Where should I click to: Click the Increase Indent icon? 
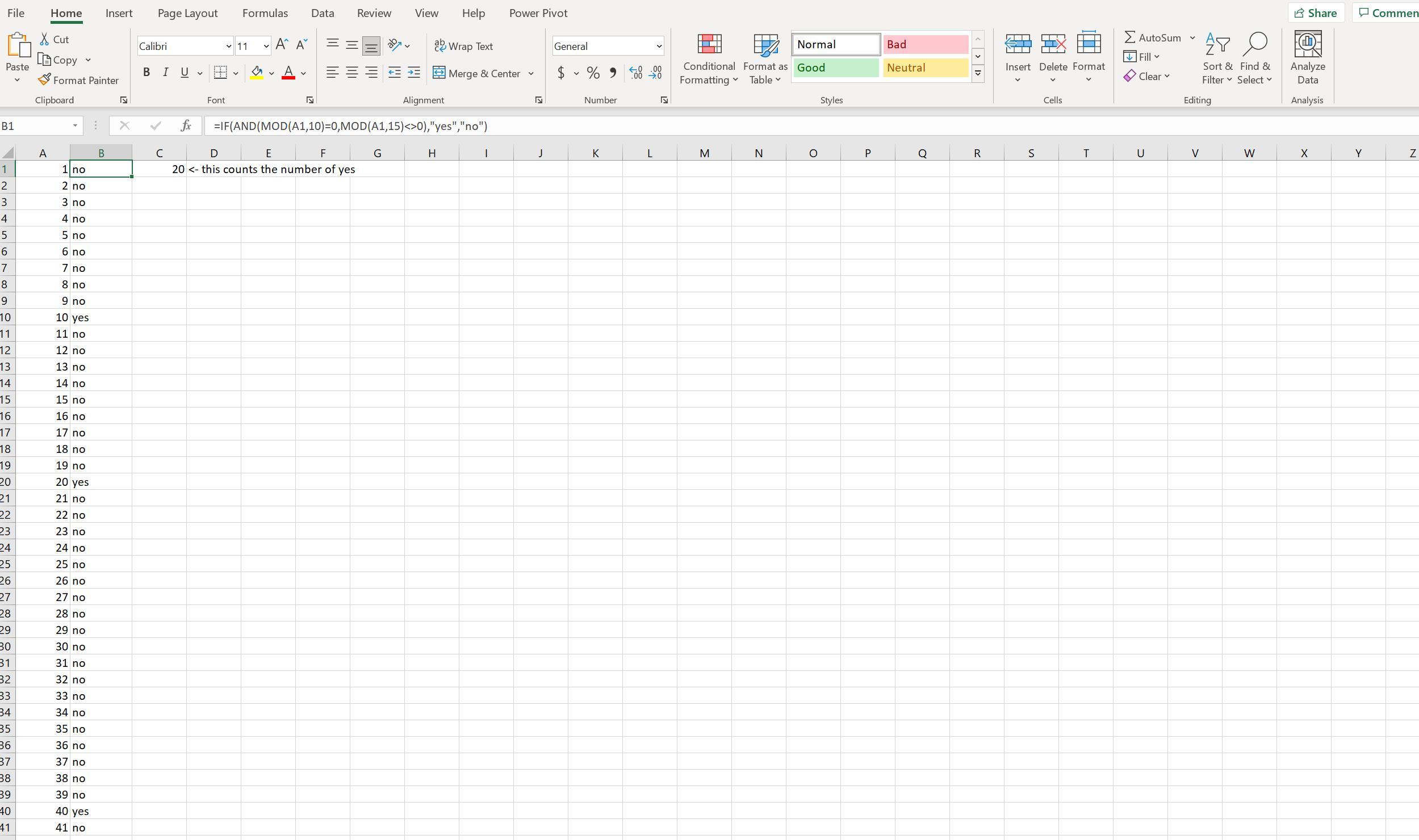(414, 73)
